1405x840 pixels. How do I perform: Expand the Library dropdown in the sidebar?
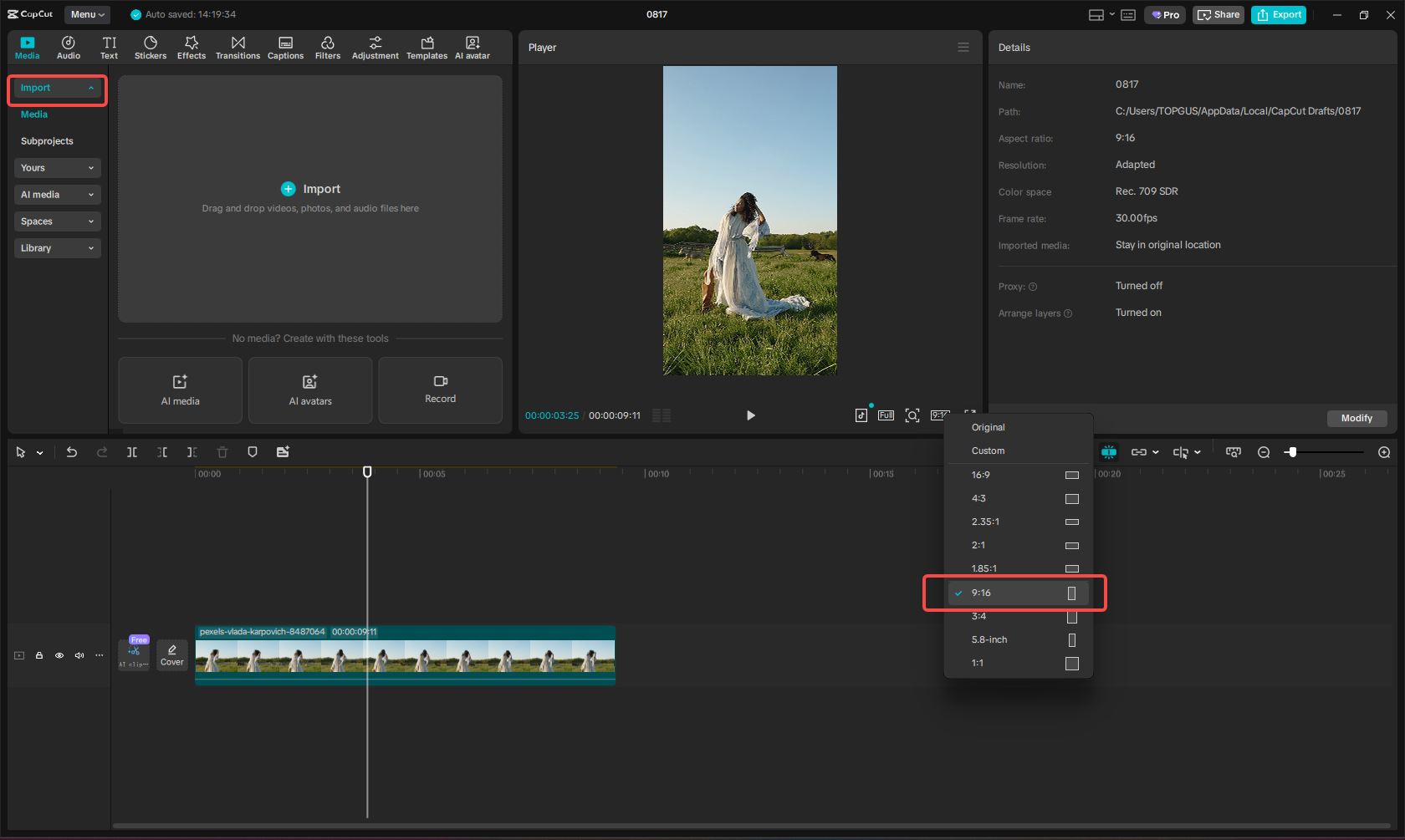point(57,247)
